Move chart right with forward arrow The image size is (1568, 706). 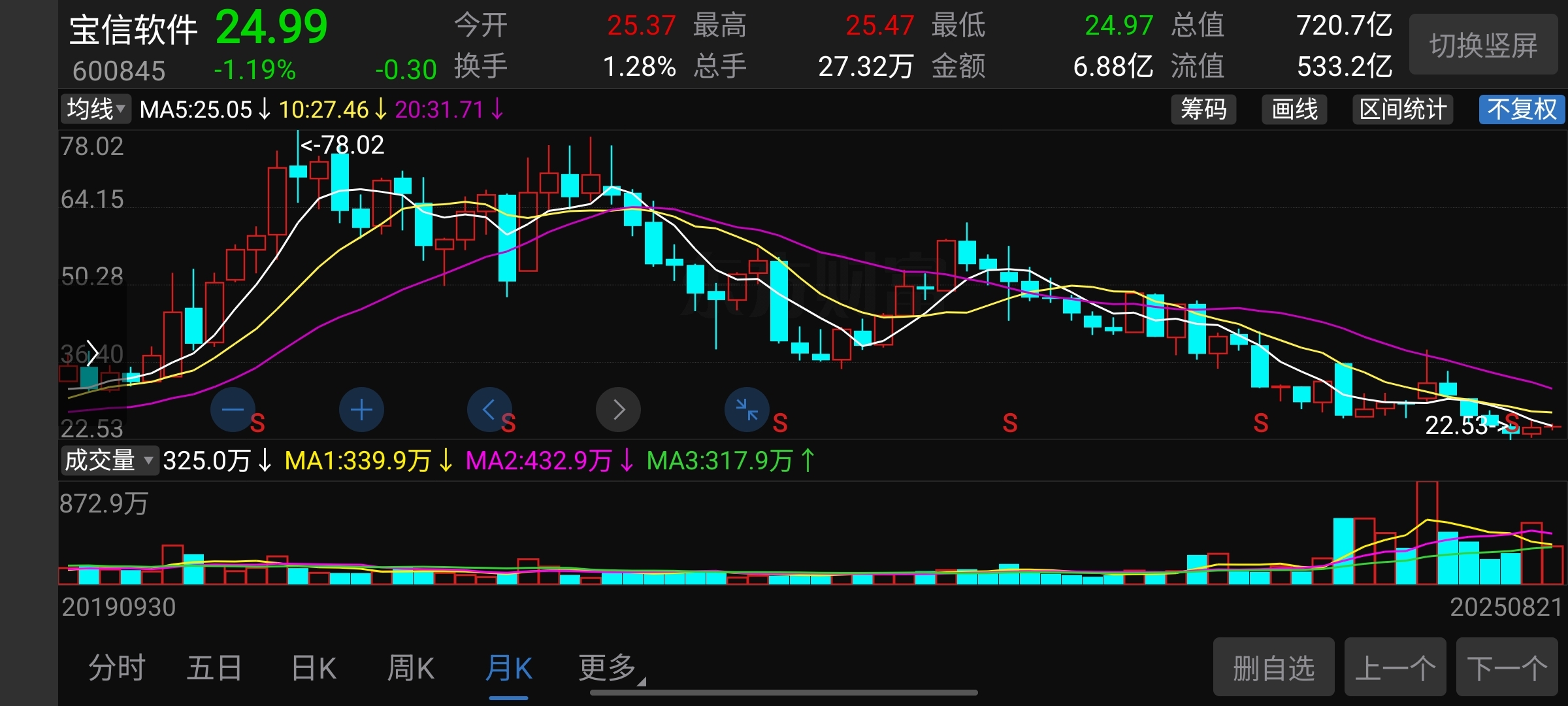[x=619, y=410]
